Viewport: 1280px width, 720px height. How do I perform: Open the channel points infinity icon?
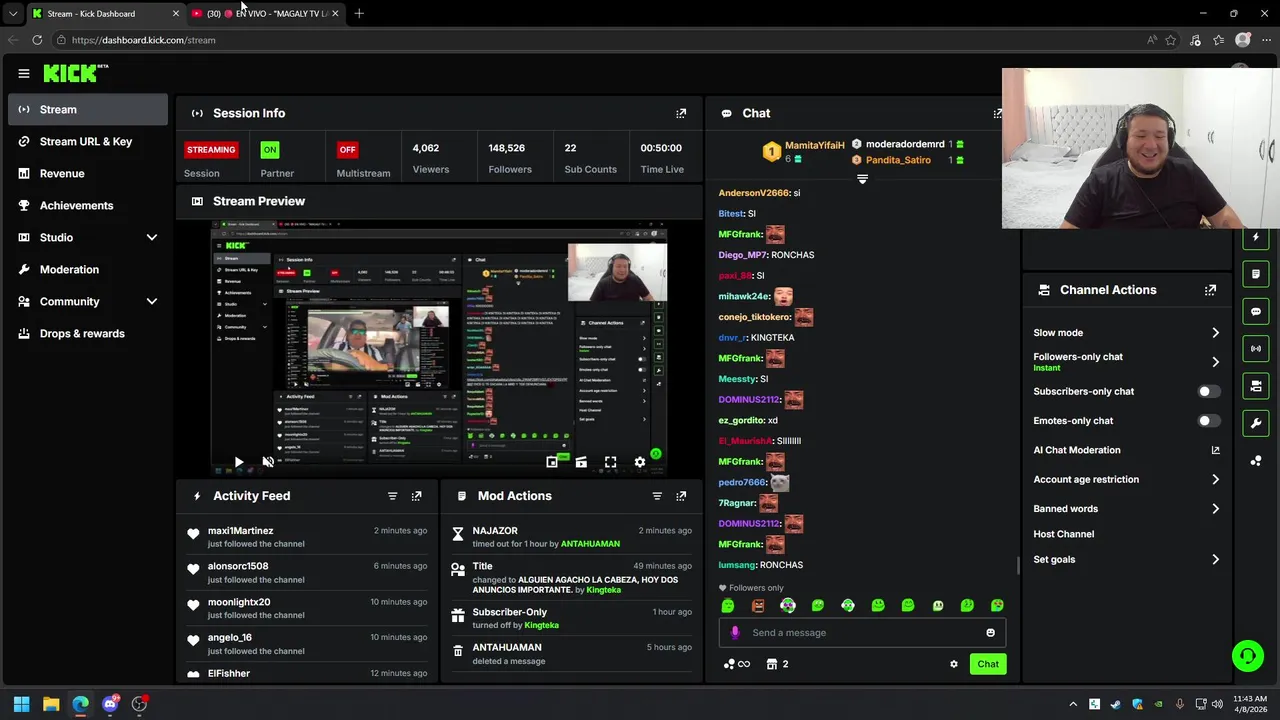coord(736,664)
